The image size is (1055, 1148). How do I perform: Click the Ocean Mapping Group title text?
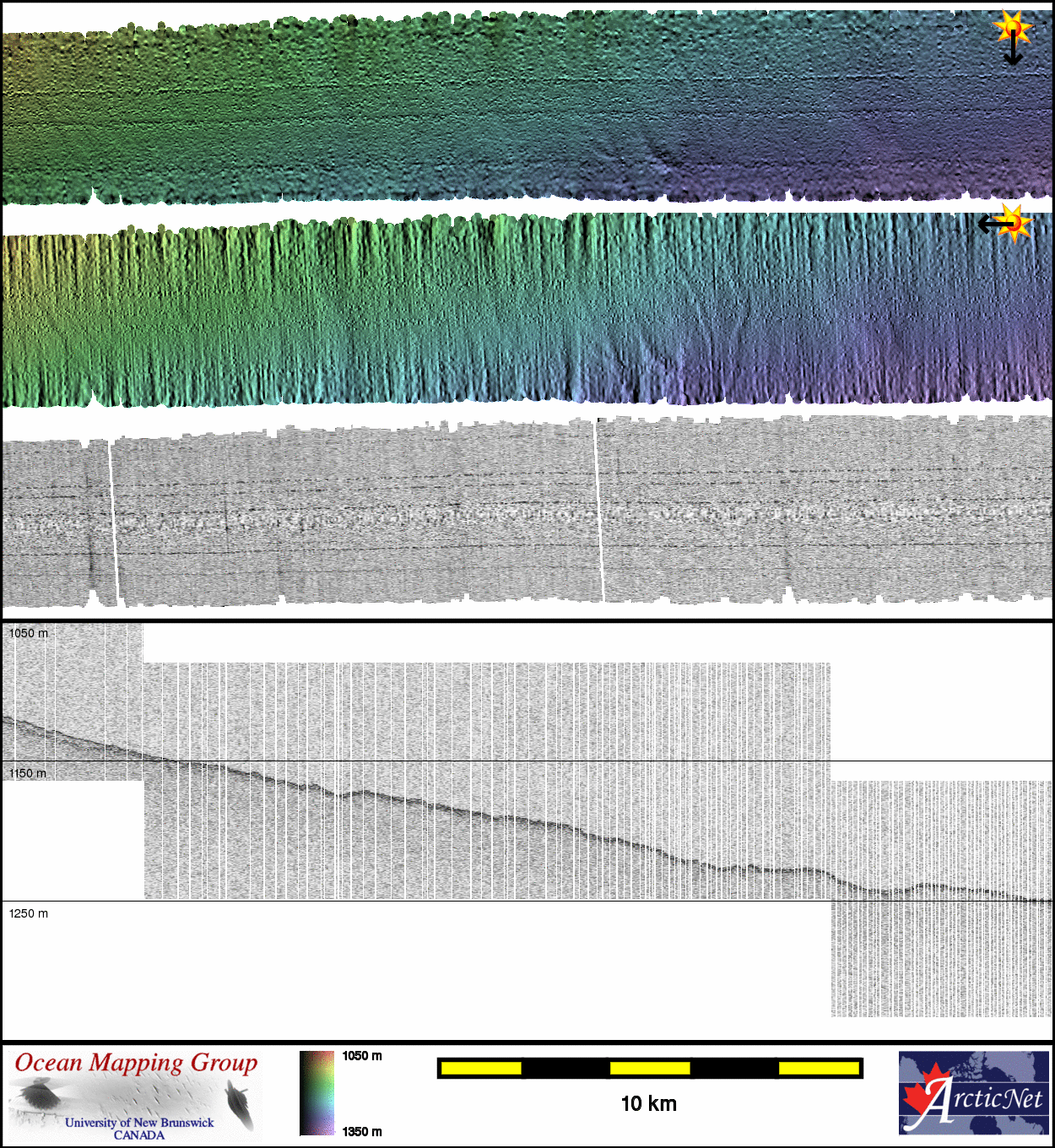pyautogui.click(x=136, y=1063)
